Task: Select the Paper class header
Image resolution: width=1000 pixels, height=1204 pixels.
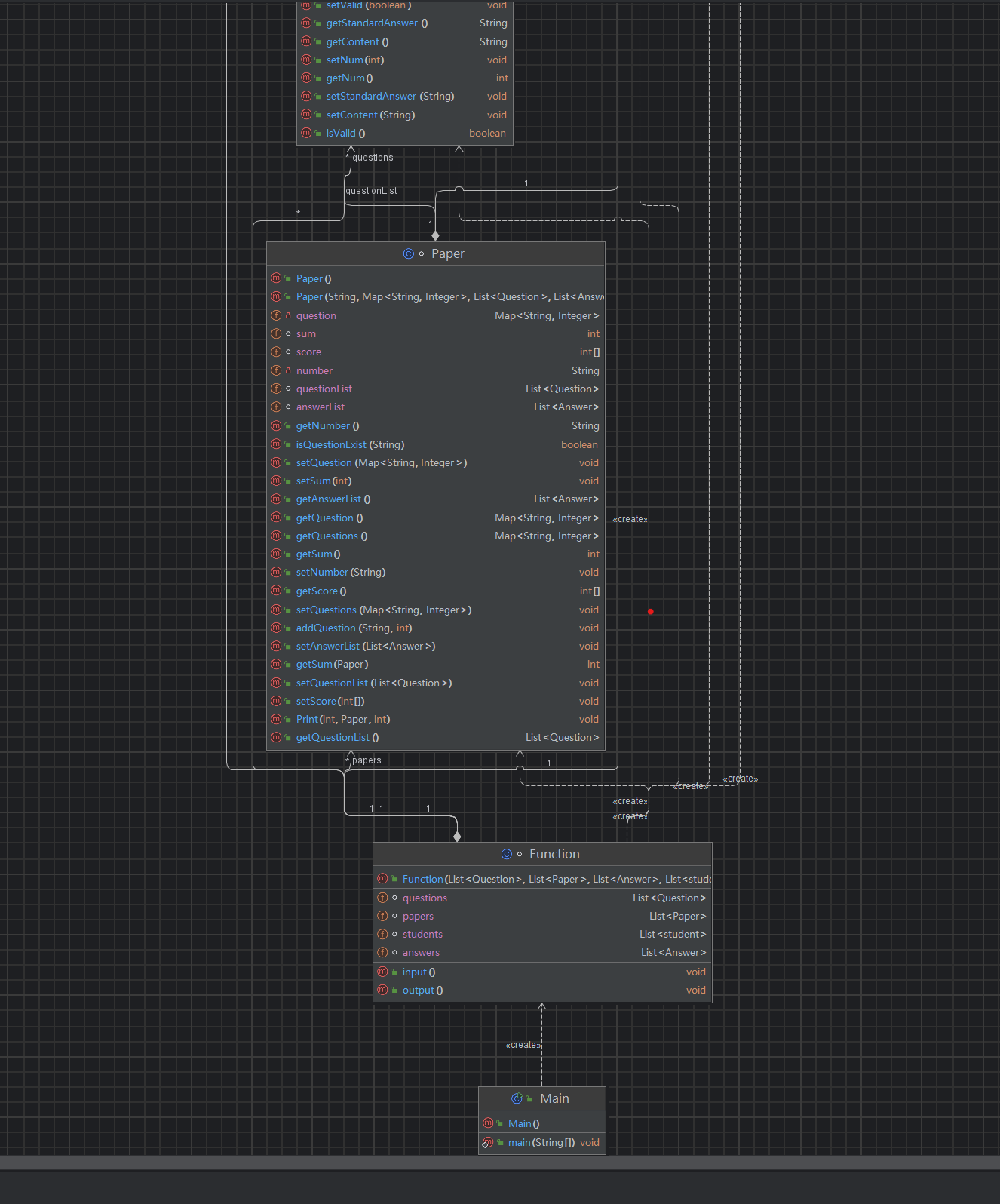Action: (436, 253)
